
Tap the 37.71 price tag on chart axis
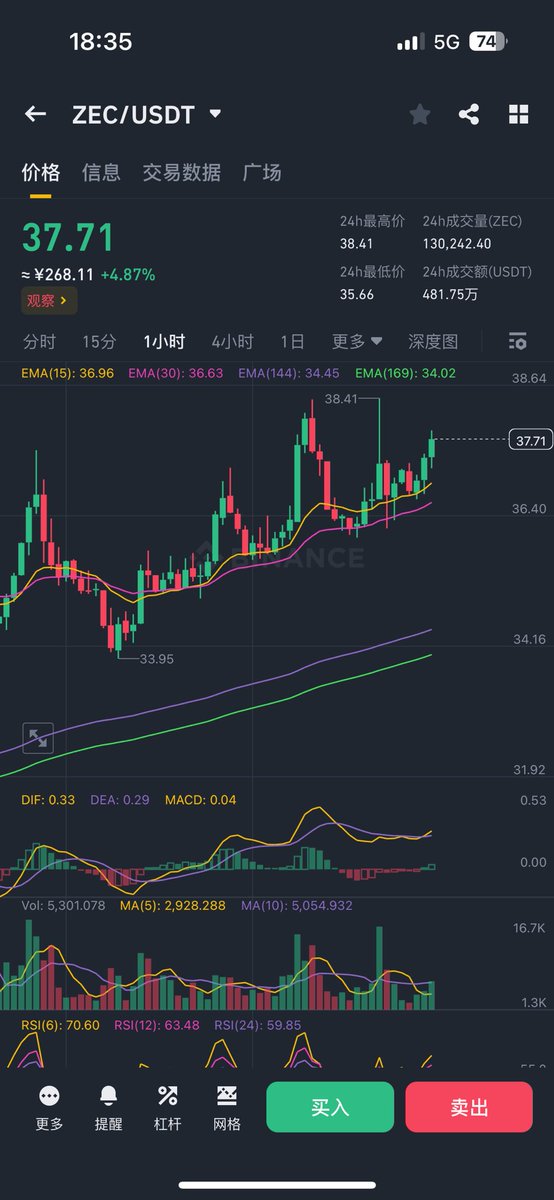(x=529, y=440)
